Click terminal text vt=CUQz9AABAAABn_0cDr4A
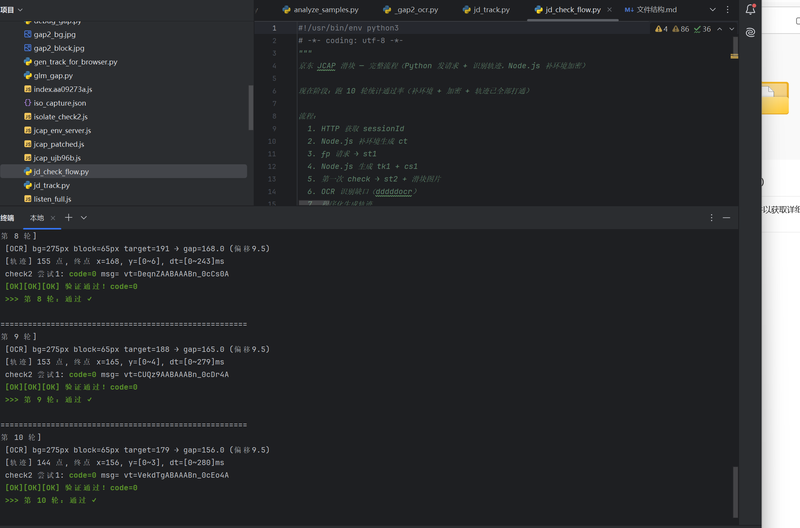This screenshot has height=528, width=800. pyautogui.click(x=176, y=374)
